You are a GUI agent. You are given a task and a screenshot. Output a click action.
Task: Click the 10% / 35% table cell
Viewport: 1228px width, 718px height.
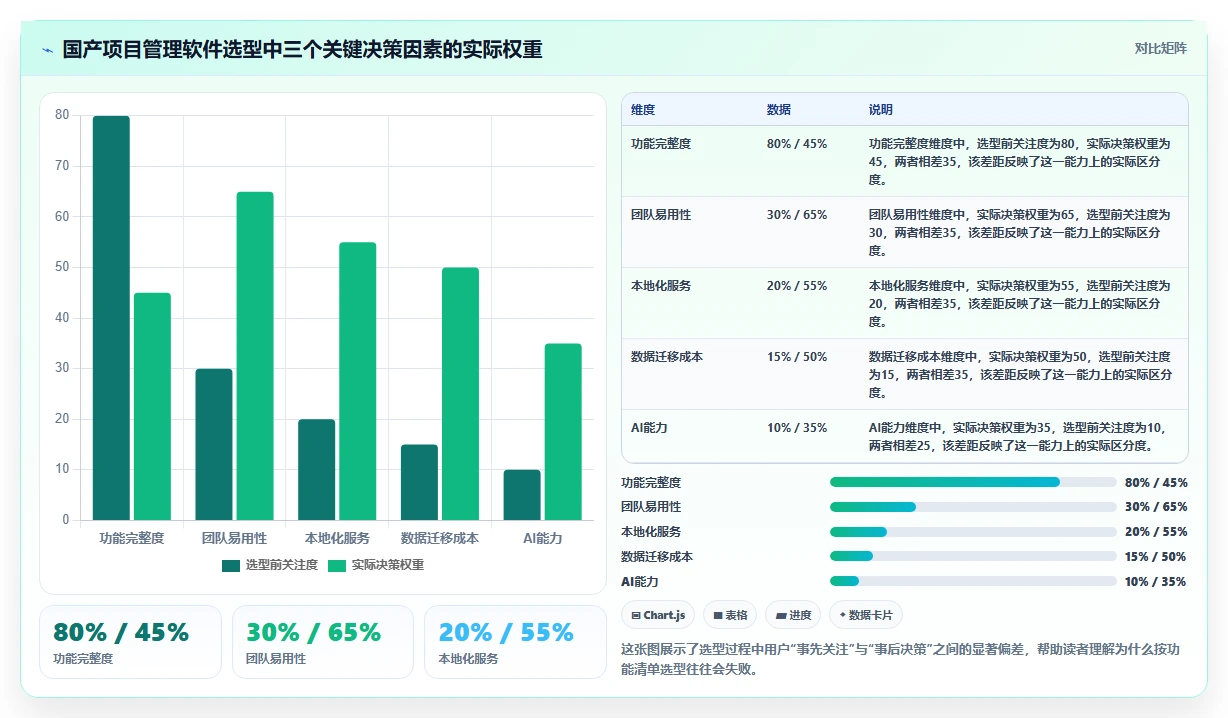(x=797, y=428)
